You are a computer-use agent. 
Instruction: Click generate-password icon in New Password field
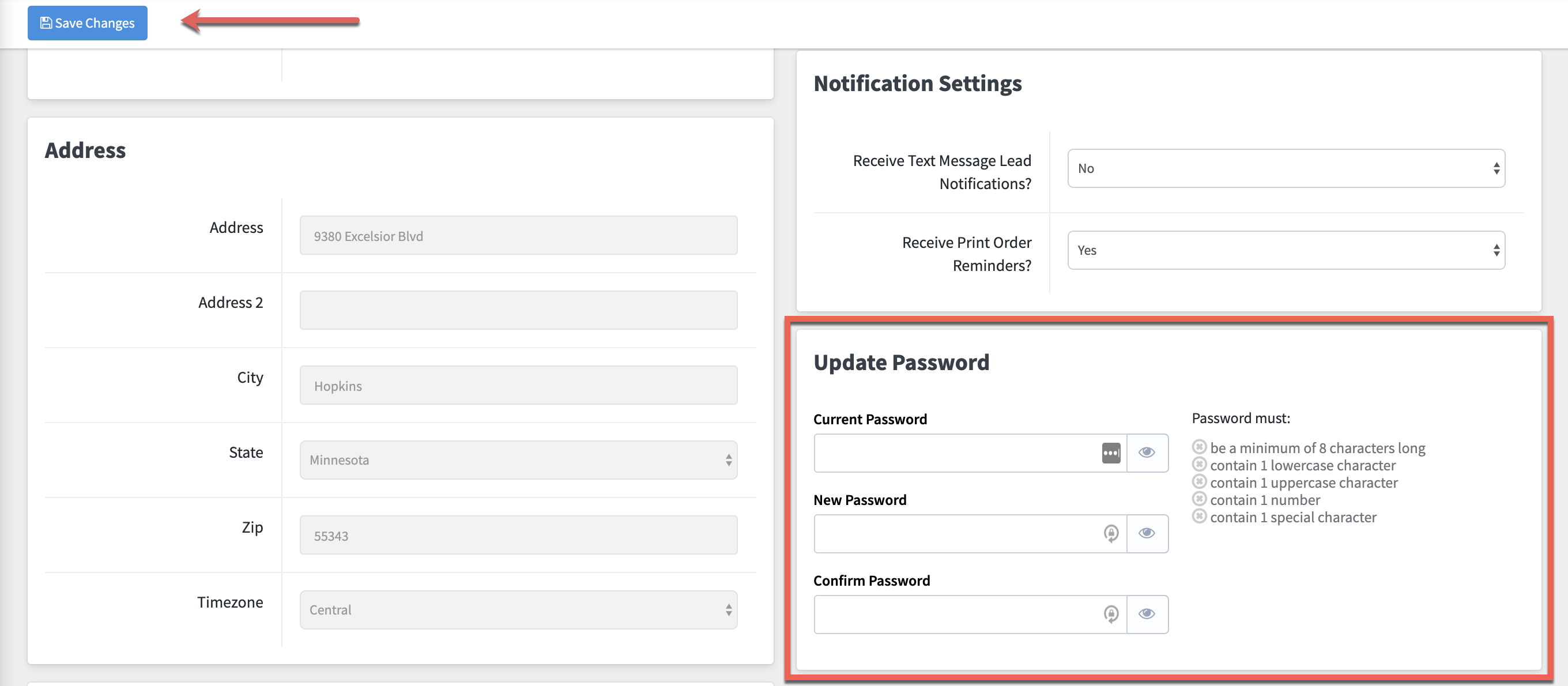pos(1111,534)
